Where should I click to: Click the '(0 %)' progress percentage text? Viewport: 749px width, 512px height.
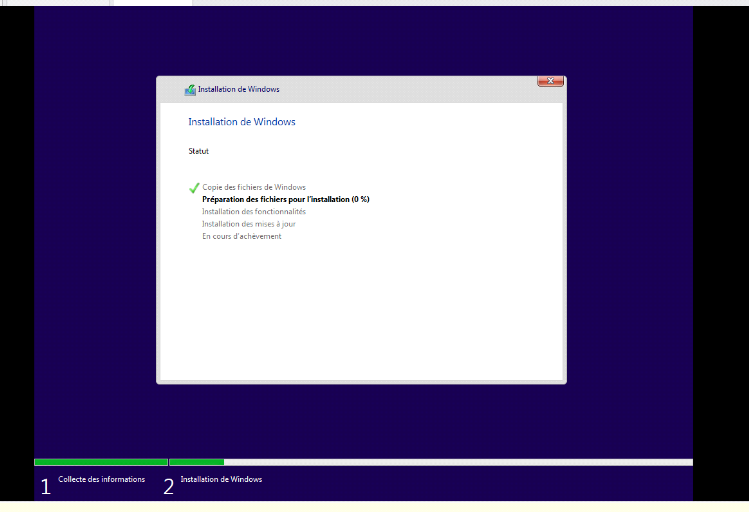[x=361, y=199]
